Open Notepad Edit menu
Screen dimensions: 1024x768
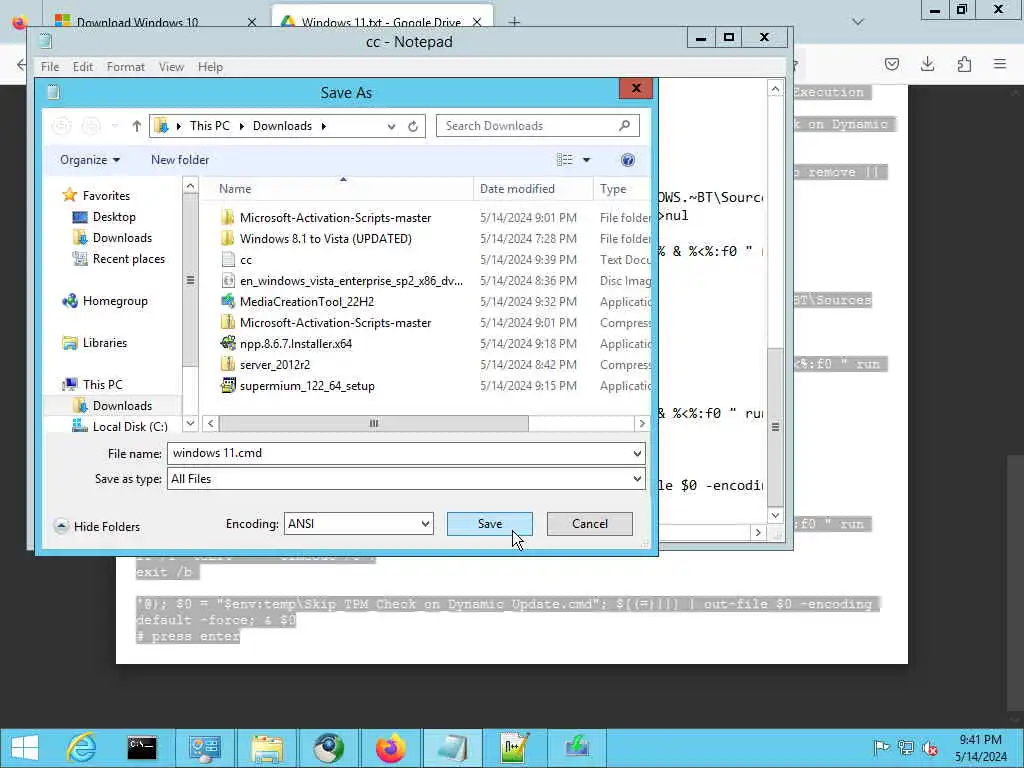[x=82, y=67]
